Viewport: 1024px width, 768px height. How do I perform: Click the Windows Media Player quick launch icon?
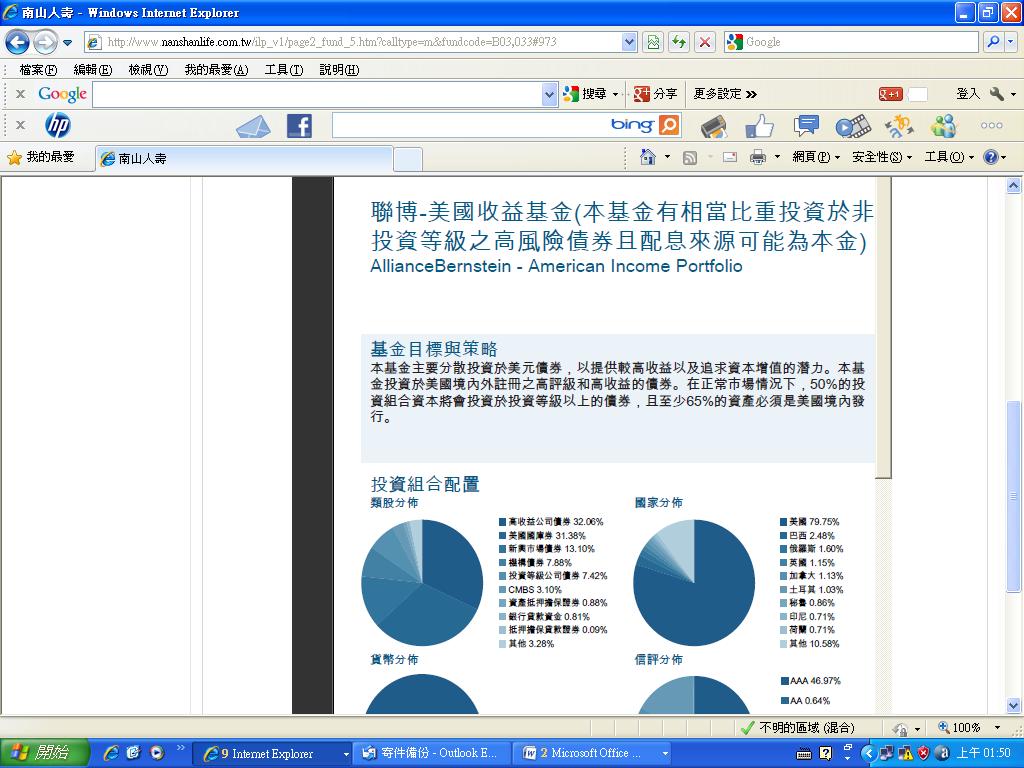pos(157,753)
